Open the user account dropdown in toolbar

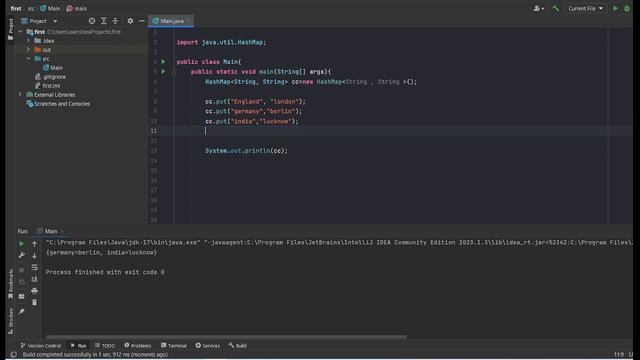[x=539, y=8]
